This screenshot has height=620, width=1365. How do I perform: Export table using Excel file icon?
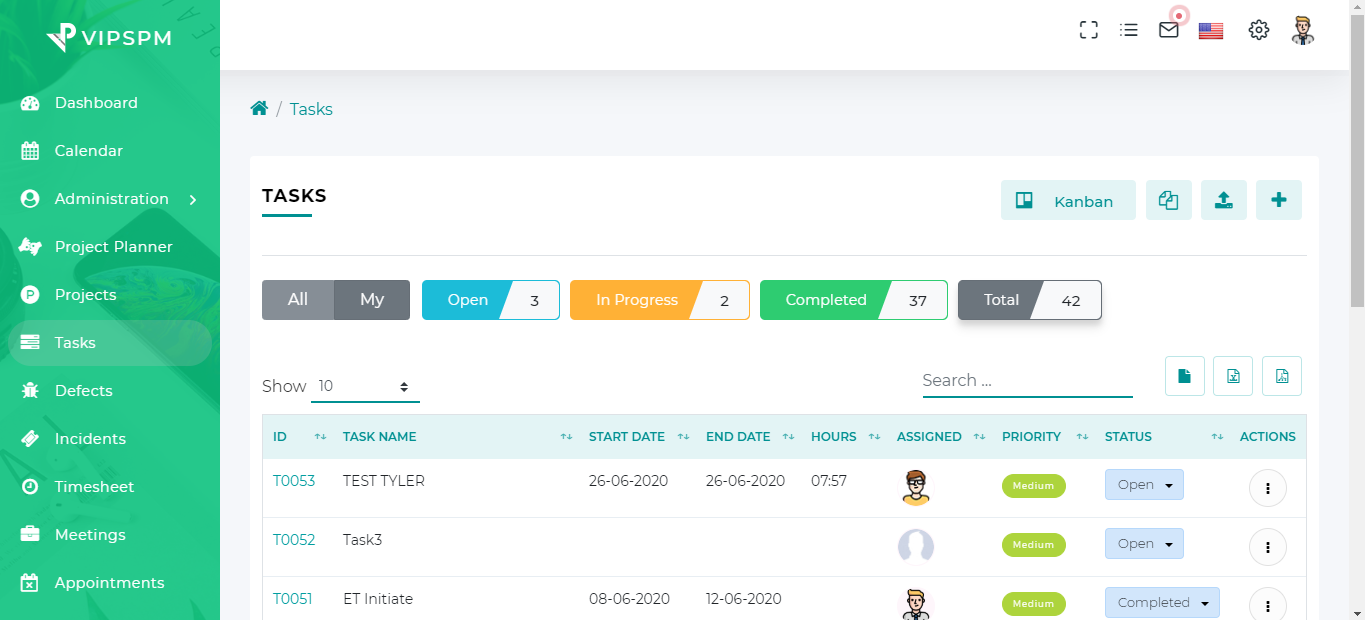pyautogui.click(x=1233, y=376)
